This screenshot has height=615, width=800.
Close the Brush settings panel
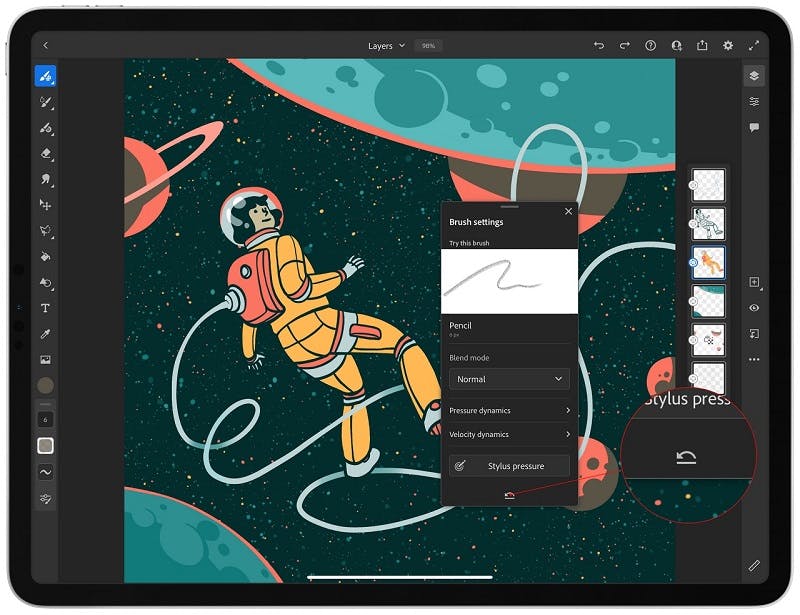pos(568,211)
